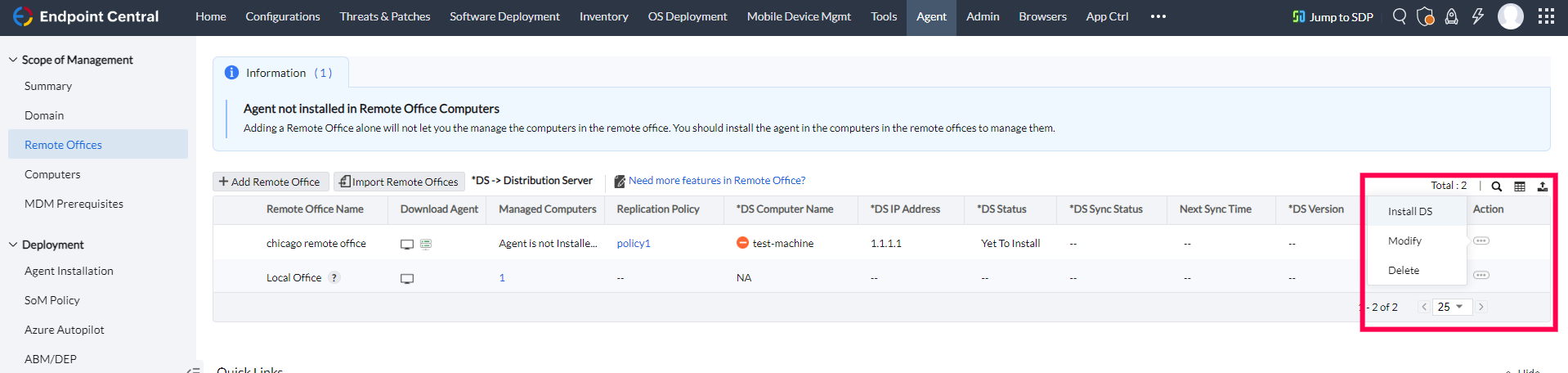Image resolution: width=1568 pixels, height=373 pixels.
Task: Collapse the Scope of Management section
Action: point(13,60)
